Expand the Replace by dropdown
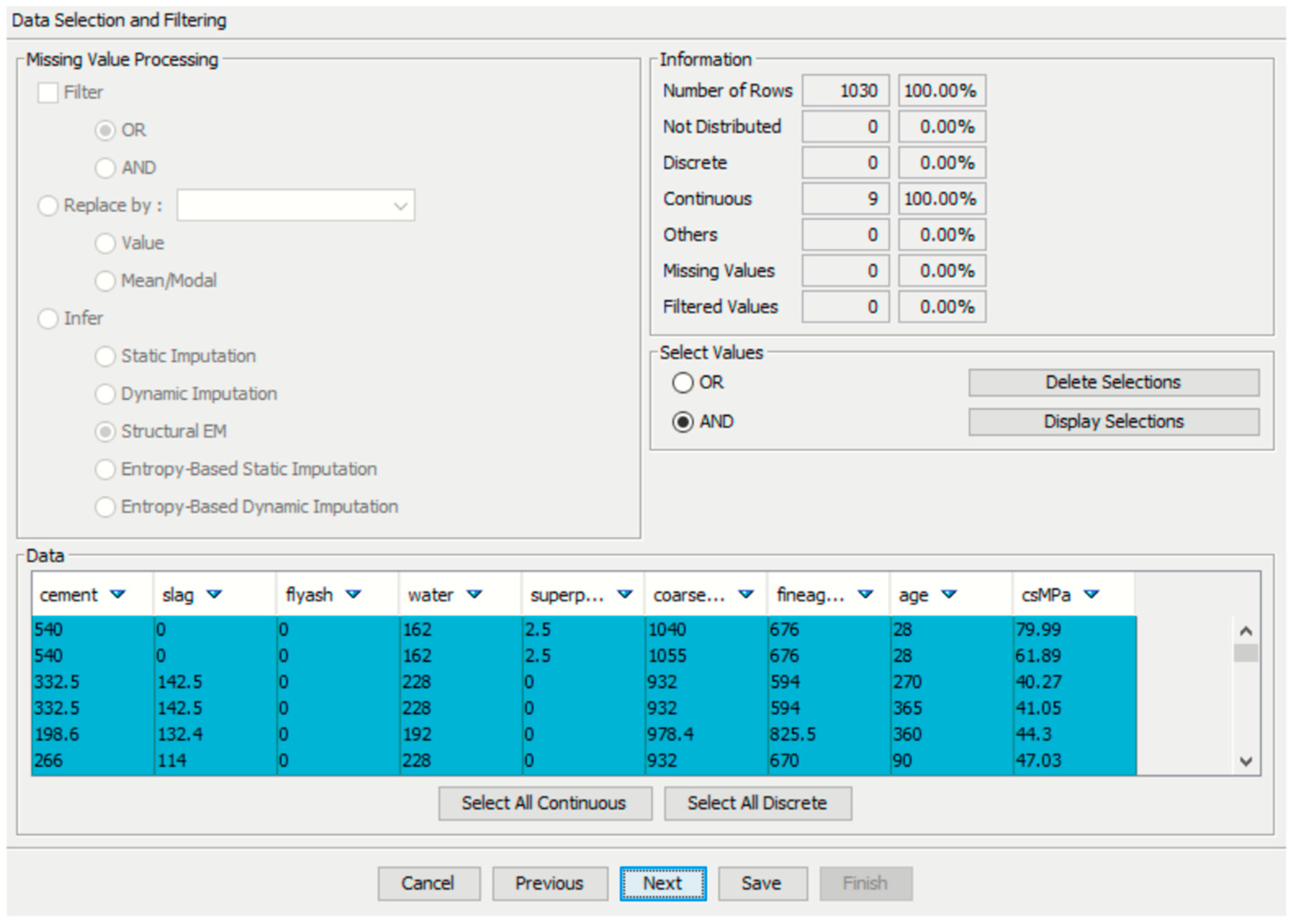 click(x=401, y=205)
